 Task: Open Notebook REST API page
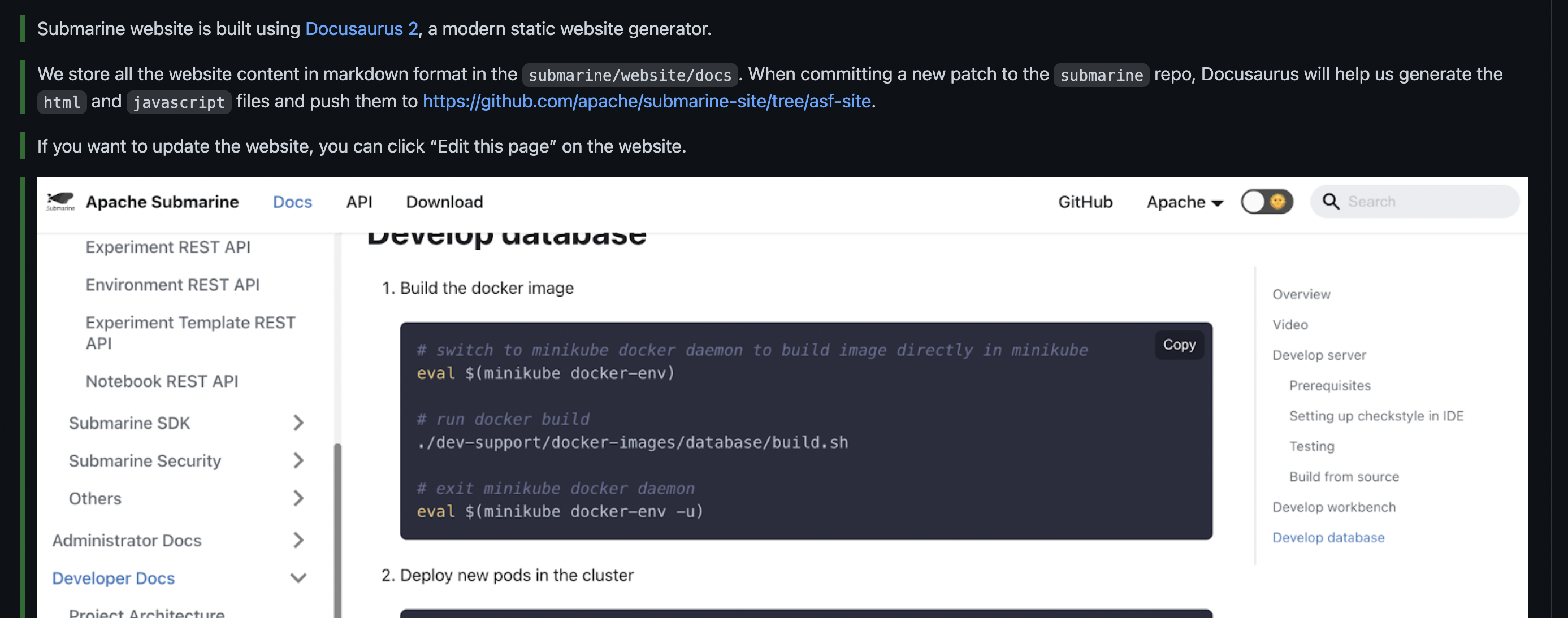click(x=161, y=381)
